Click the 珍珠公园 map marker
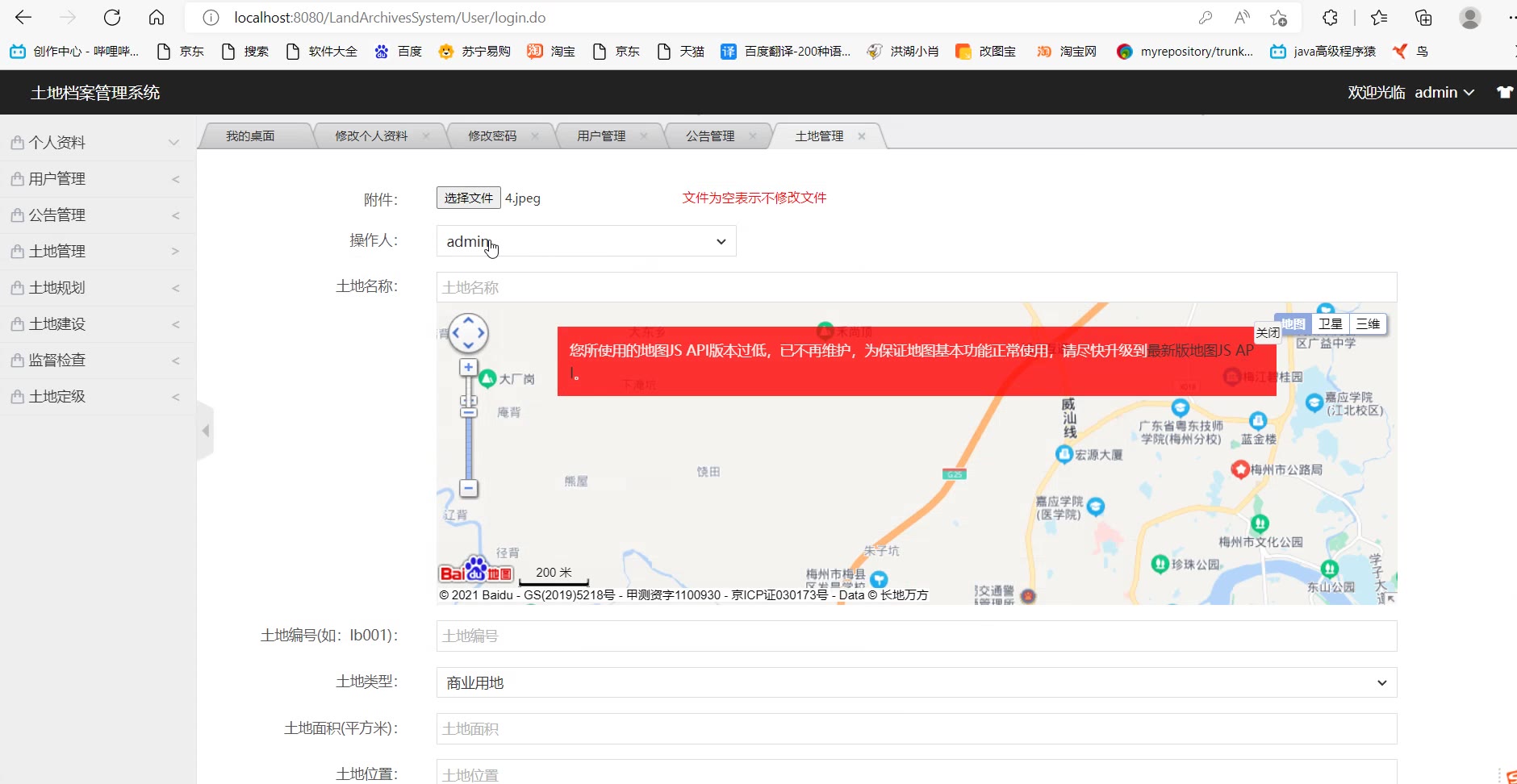Viewport: 1517px width, 784px height. 1160,564
